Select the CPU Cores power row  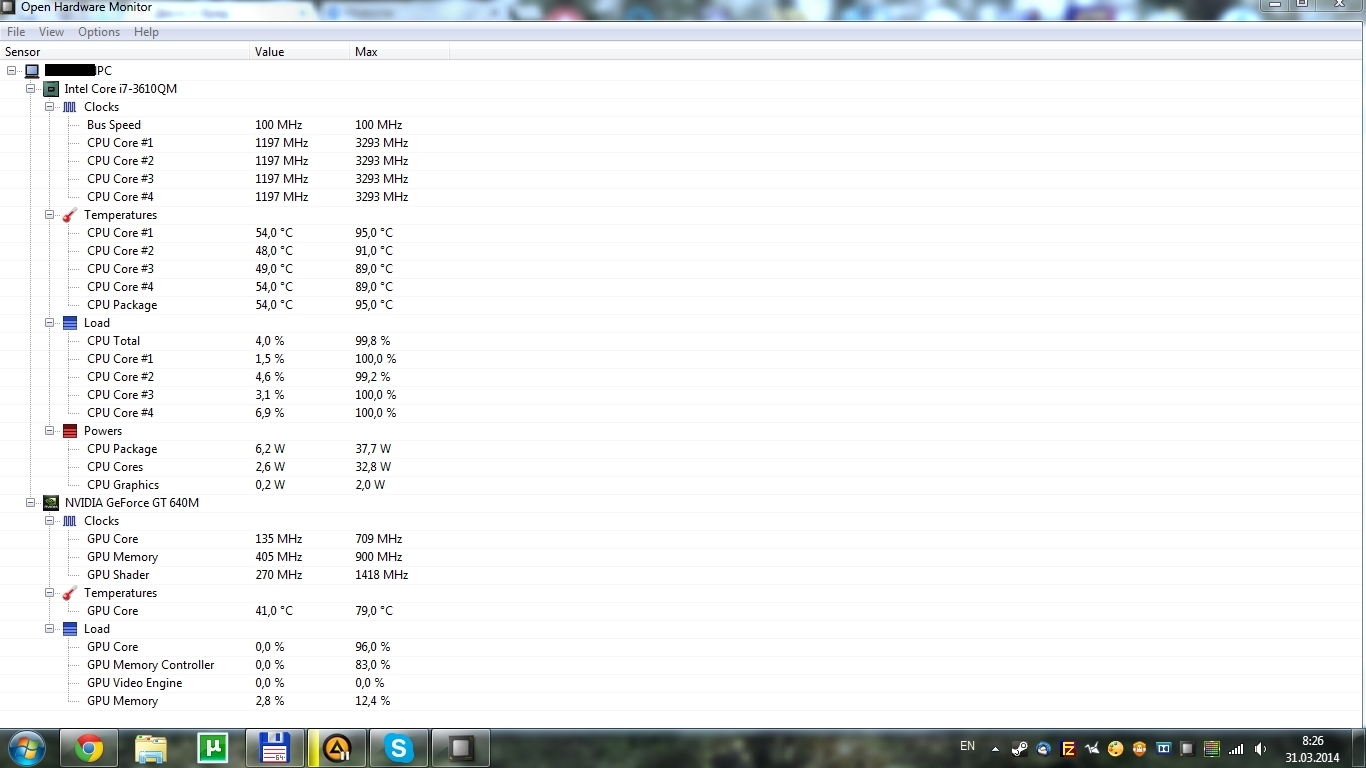pos(683,467)
